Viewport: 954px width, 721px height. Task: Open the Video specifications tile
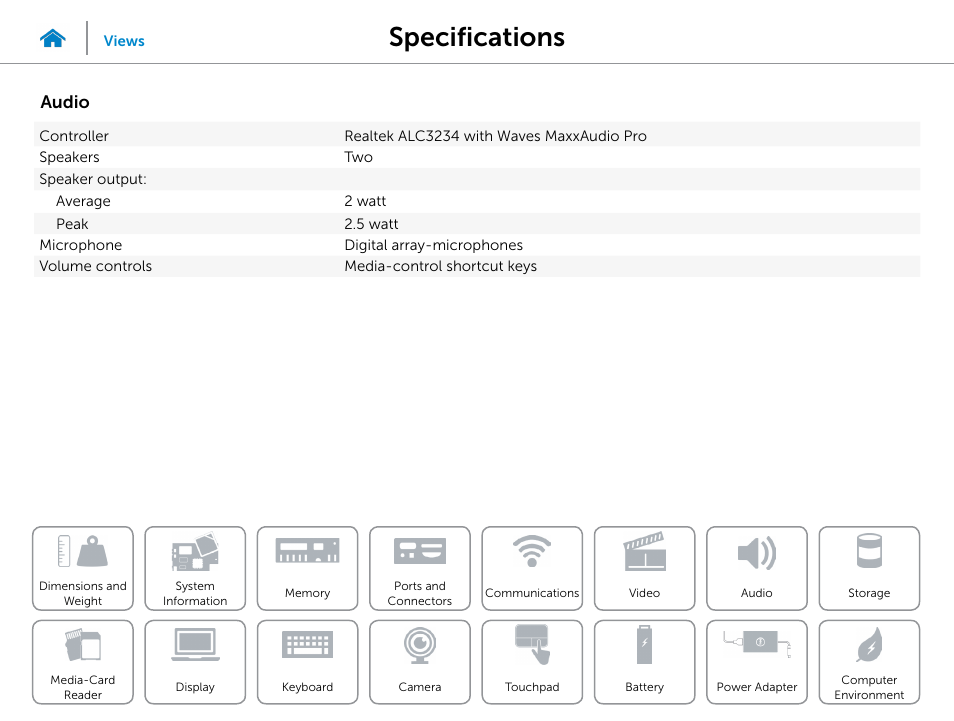click(644, 568)
